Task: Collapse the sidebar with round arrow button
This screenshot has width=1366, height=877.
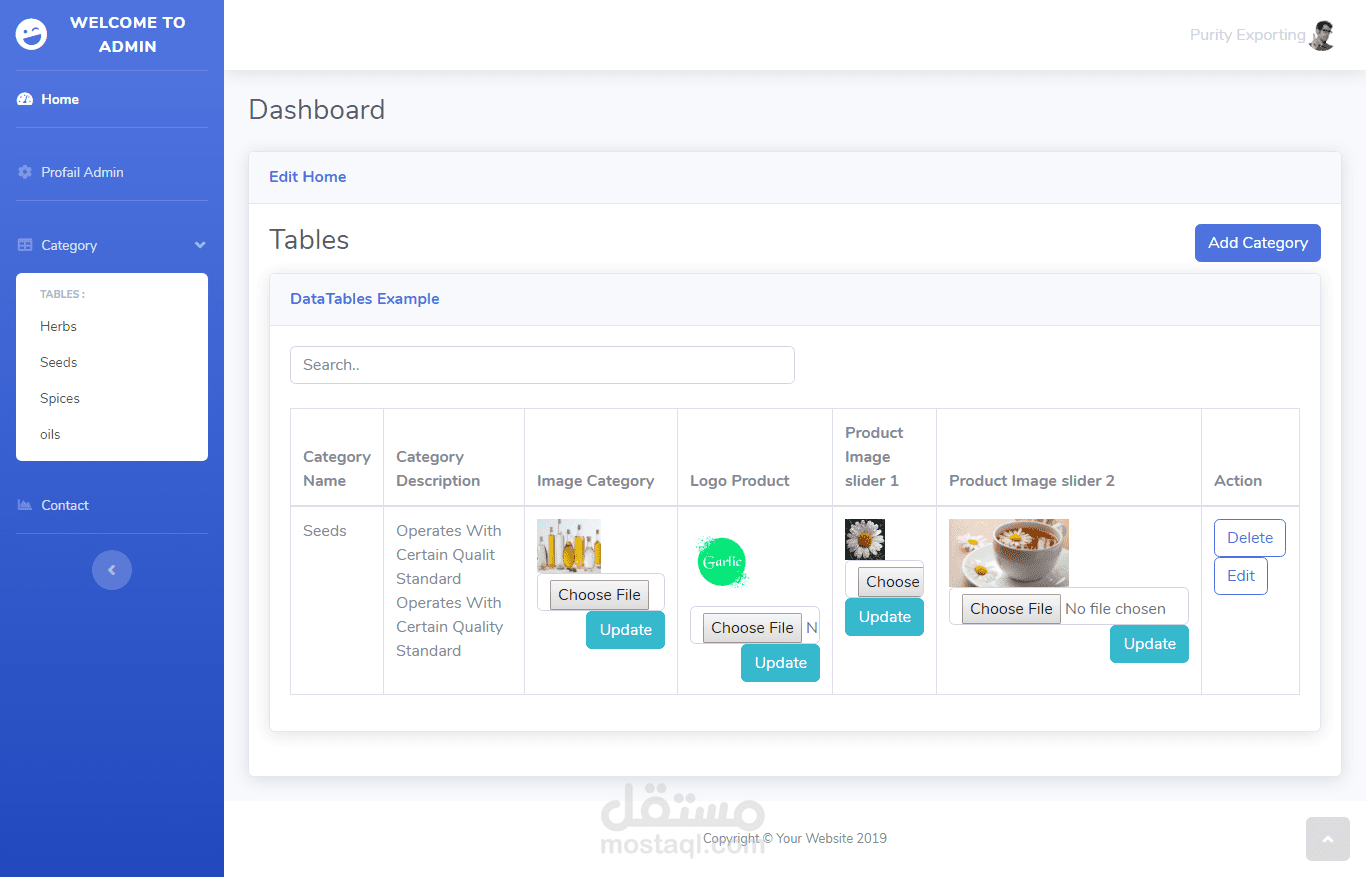Action: tap(112, 570)
